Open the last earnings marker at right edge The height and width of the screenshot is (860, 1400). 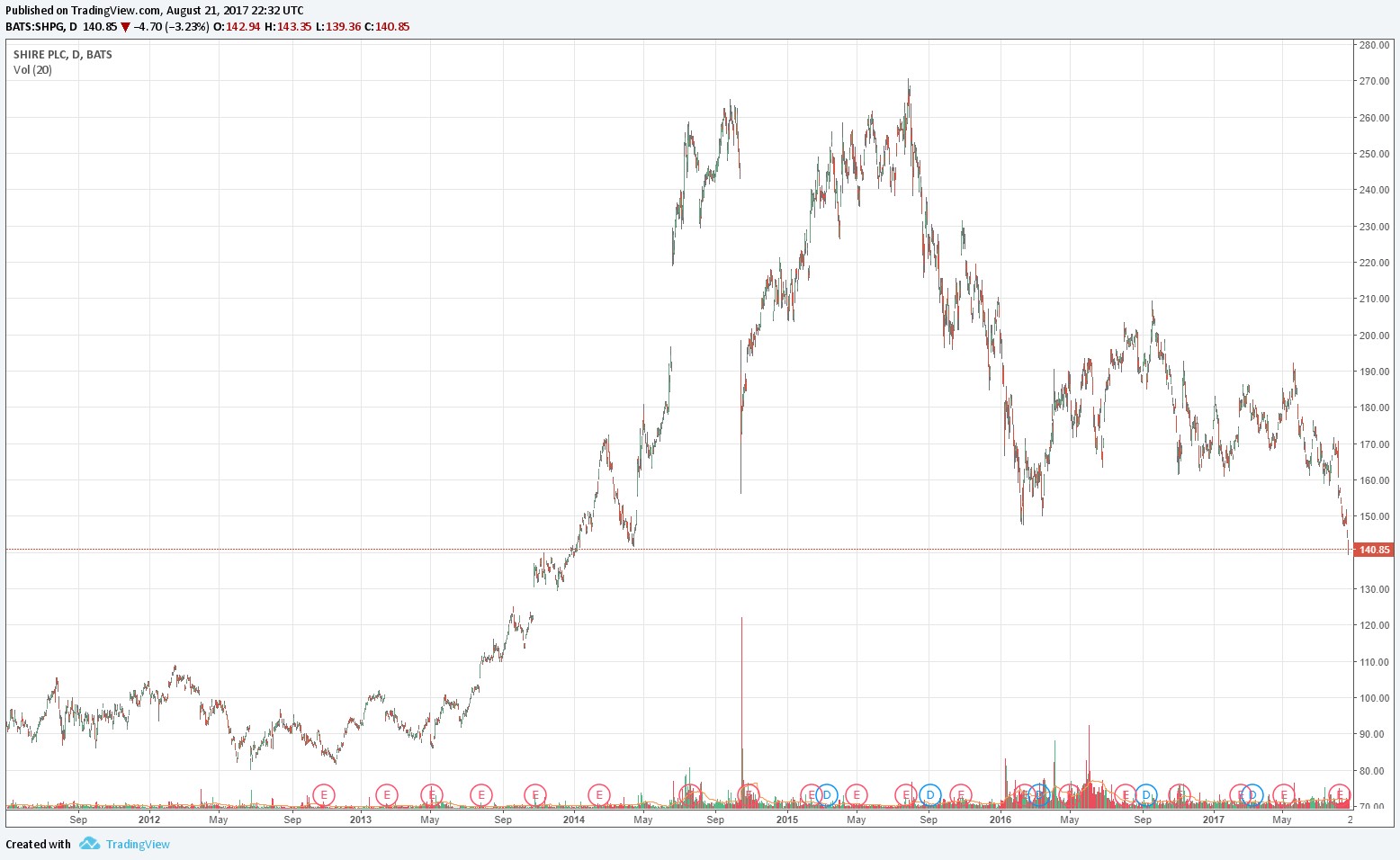(x=1340, y=794)
